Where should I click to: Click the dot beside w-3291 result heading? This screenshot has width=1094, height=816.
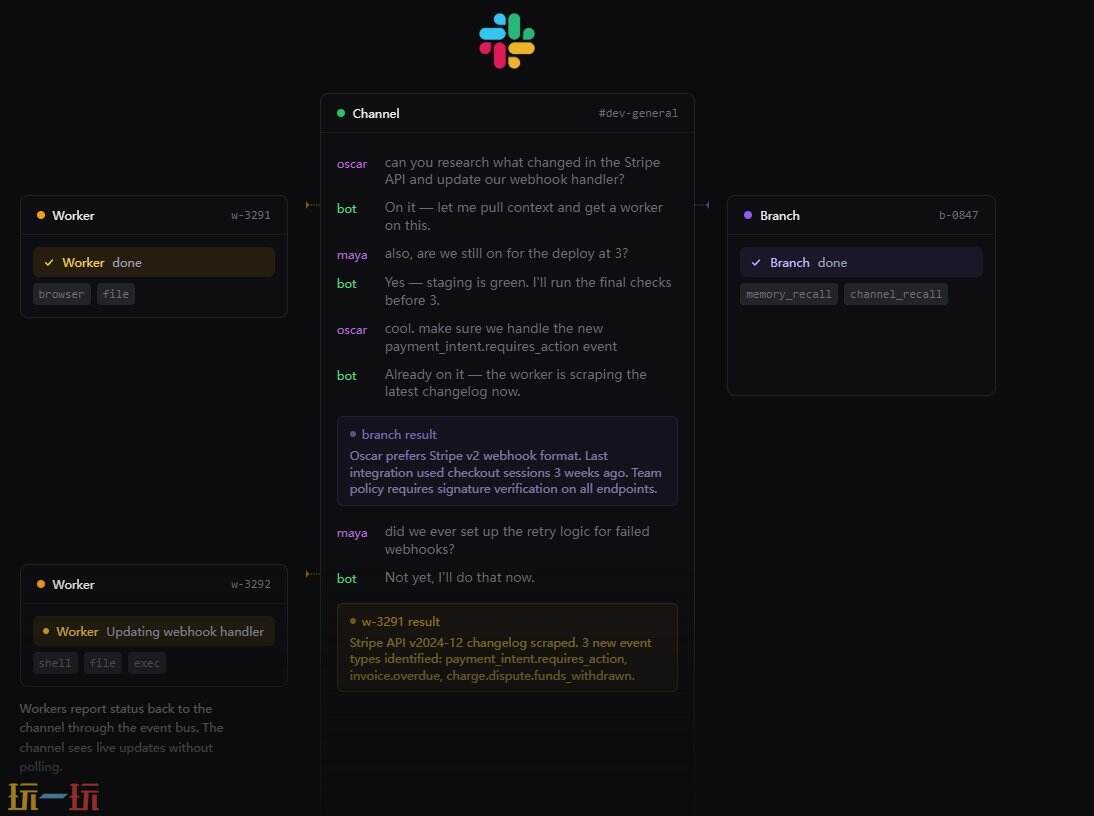click(x=353, y=621)
